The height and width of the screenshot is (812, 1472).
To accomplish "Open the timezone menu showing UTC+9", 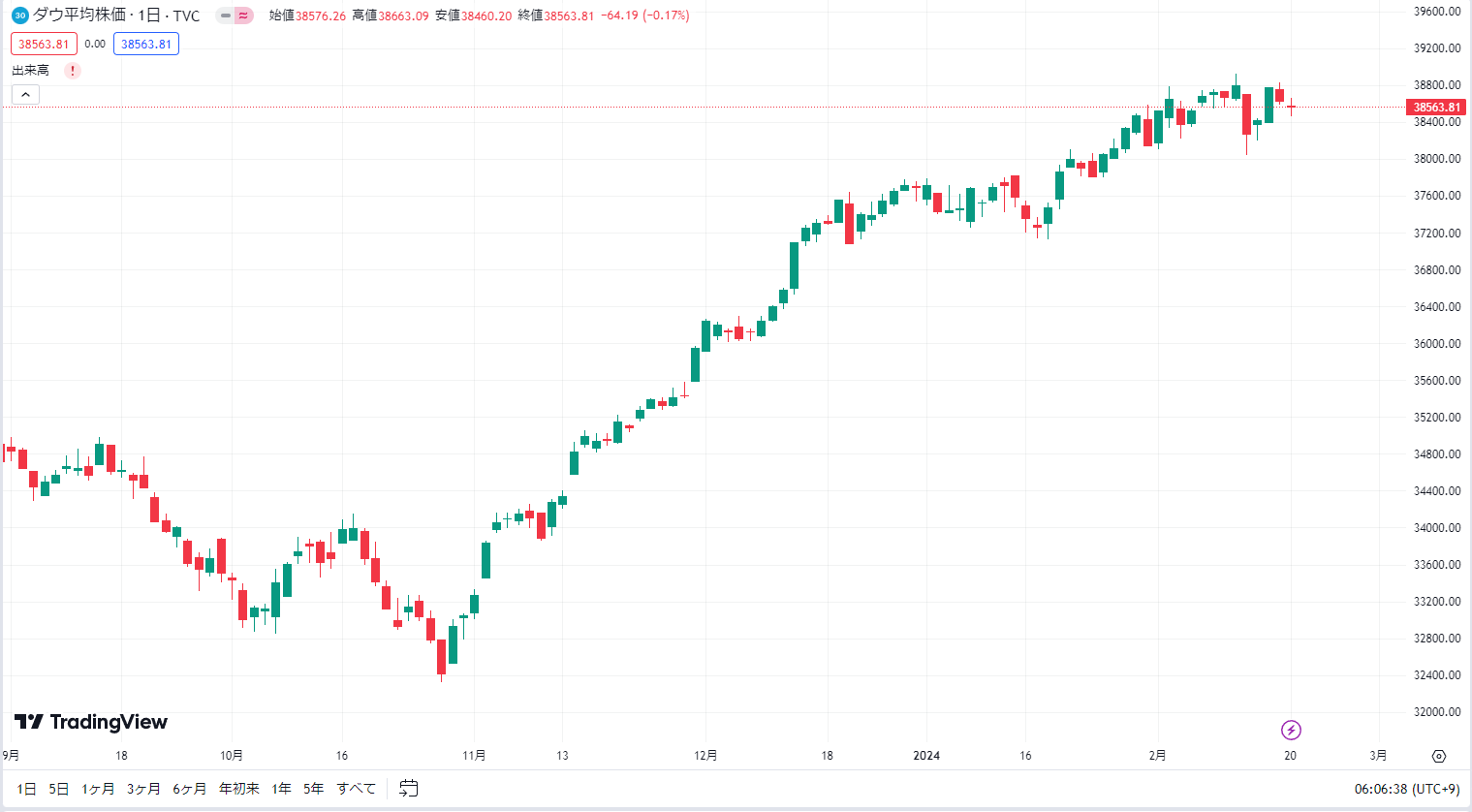I will 1407,790.
